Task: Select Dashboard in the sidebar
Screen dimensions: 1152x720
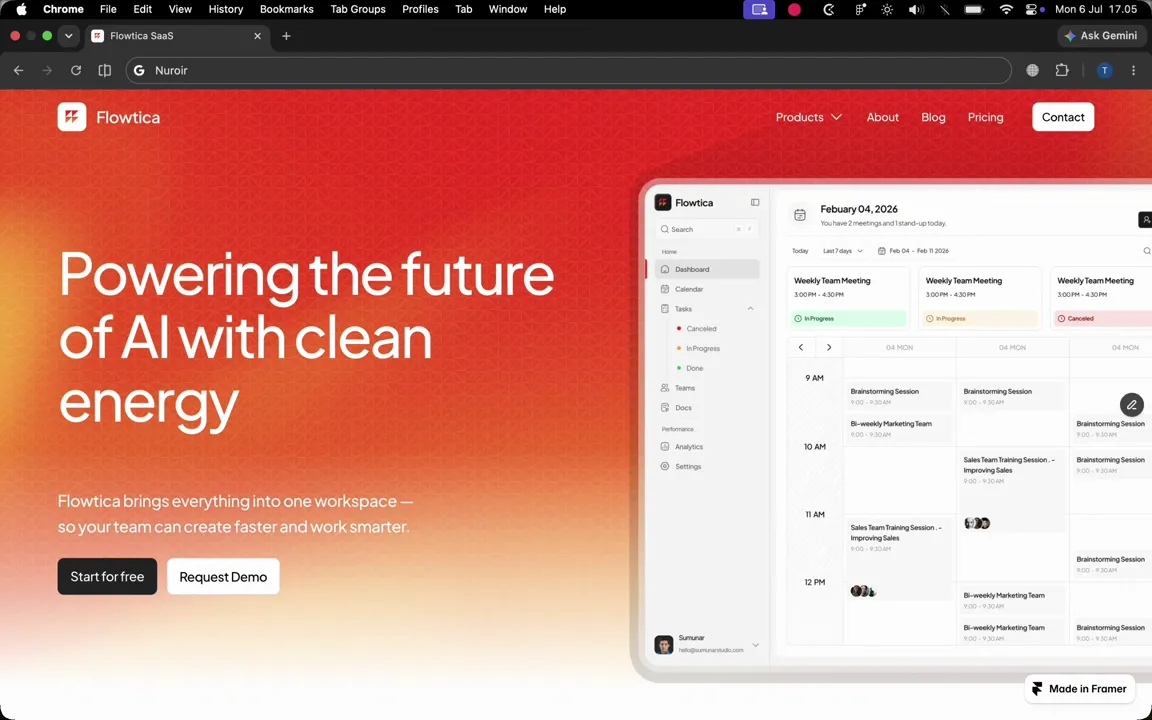Action: click(x=706, y=270)
